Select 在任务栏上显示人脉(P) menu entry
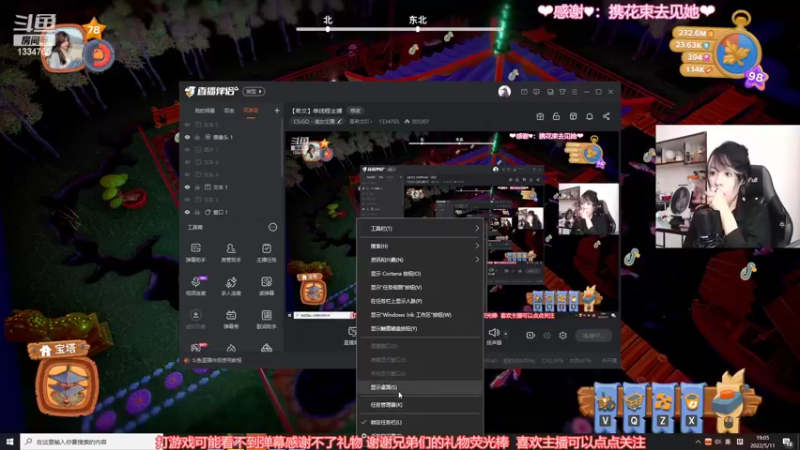 [x=420, y=301]
